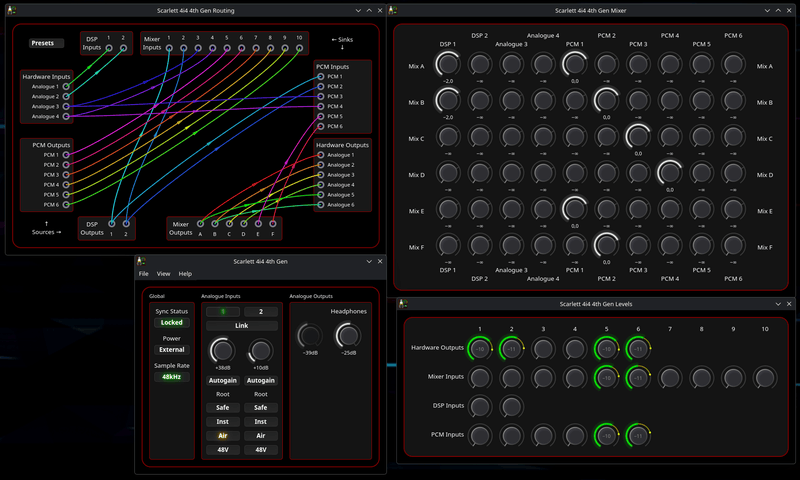Image resolution: width=800 pixels, height=480 pixels.
Task: Open the Help menu
Action: (185, 274)
